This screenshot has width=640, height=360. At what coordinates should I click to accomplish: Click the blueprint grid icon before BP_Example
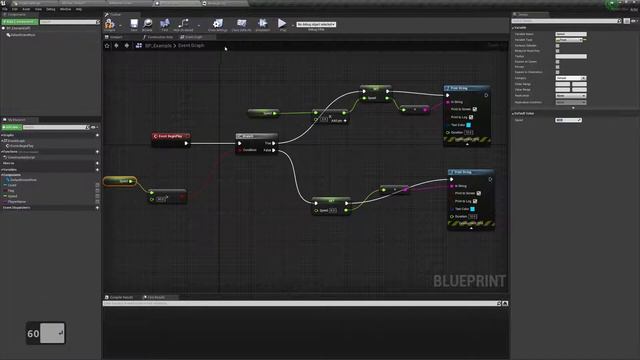139,46
